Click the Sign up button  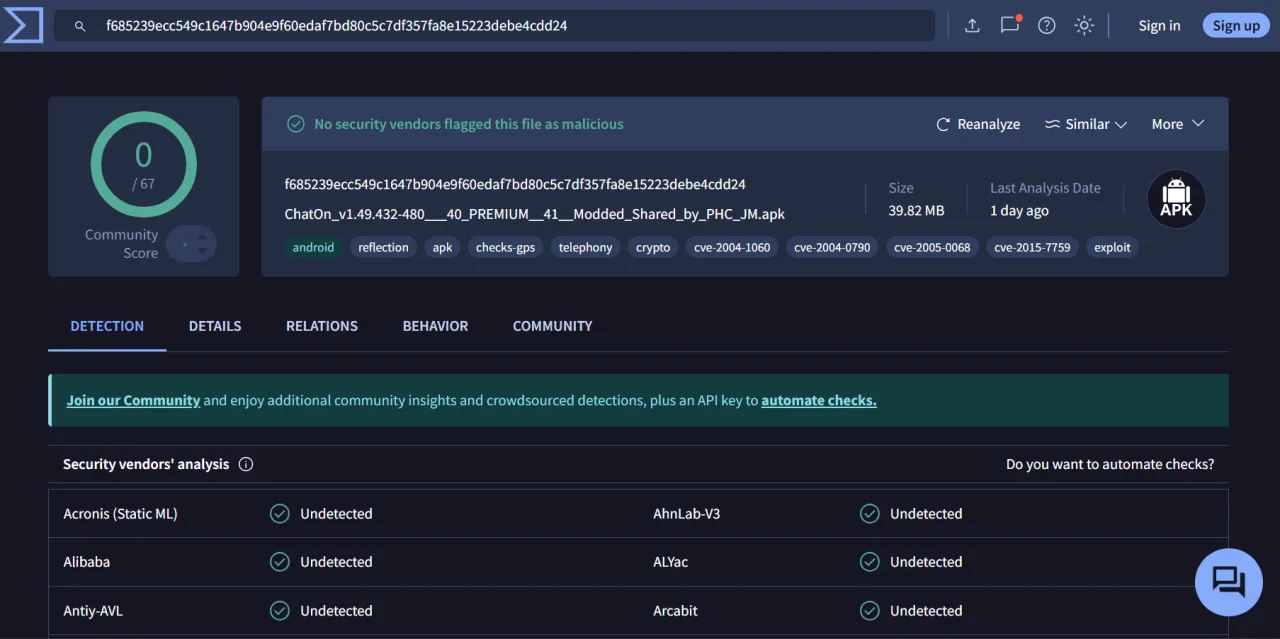pos(1236,26)
